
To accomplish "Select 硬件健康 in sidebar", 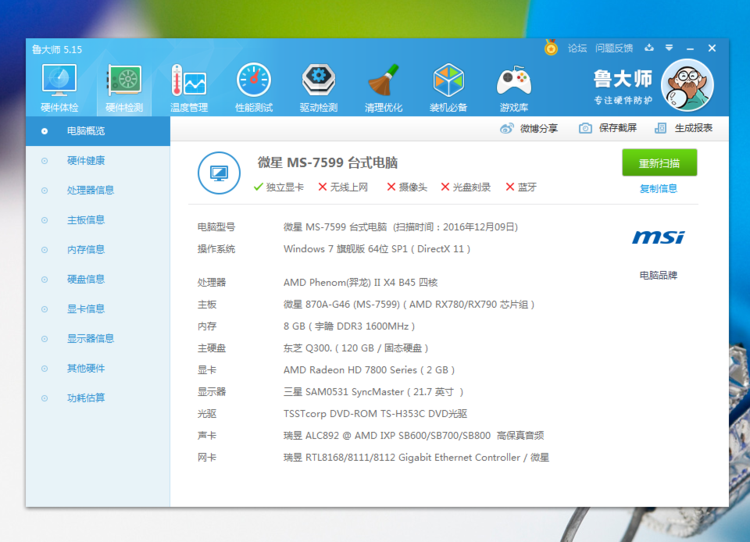I will tap(98, 161).
